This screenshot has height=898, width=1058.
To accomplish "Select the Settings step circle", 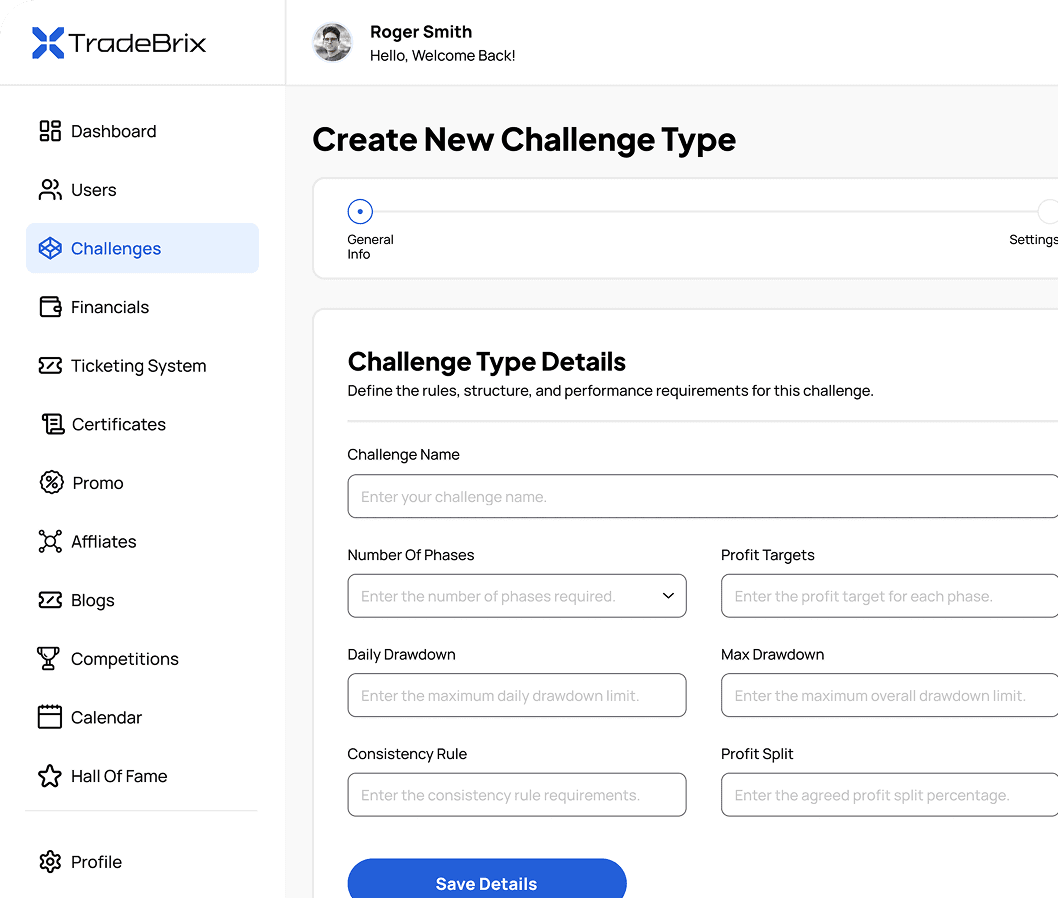I will 1047,212.
